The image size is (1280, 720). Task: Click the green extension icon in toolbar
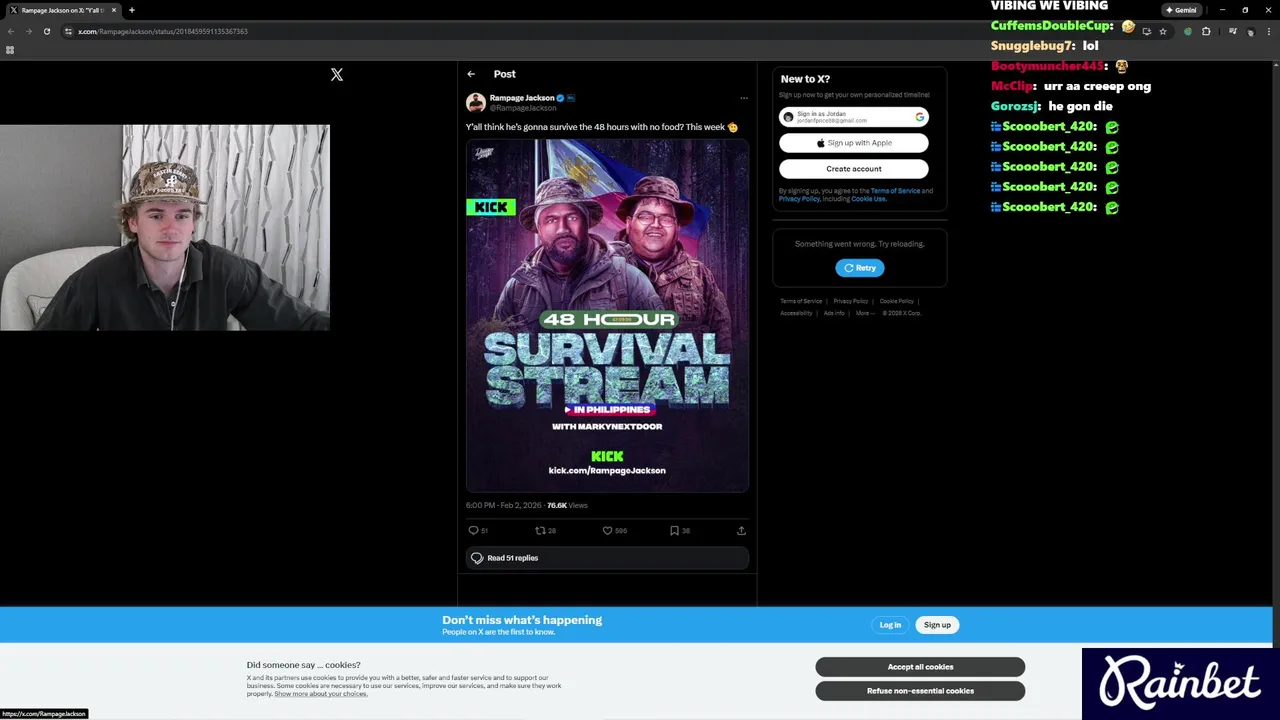coord(1188,31)
